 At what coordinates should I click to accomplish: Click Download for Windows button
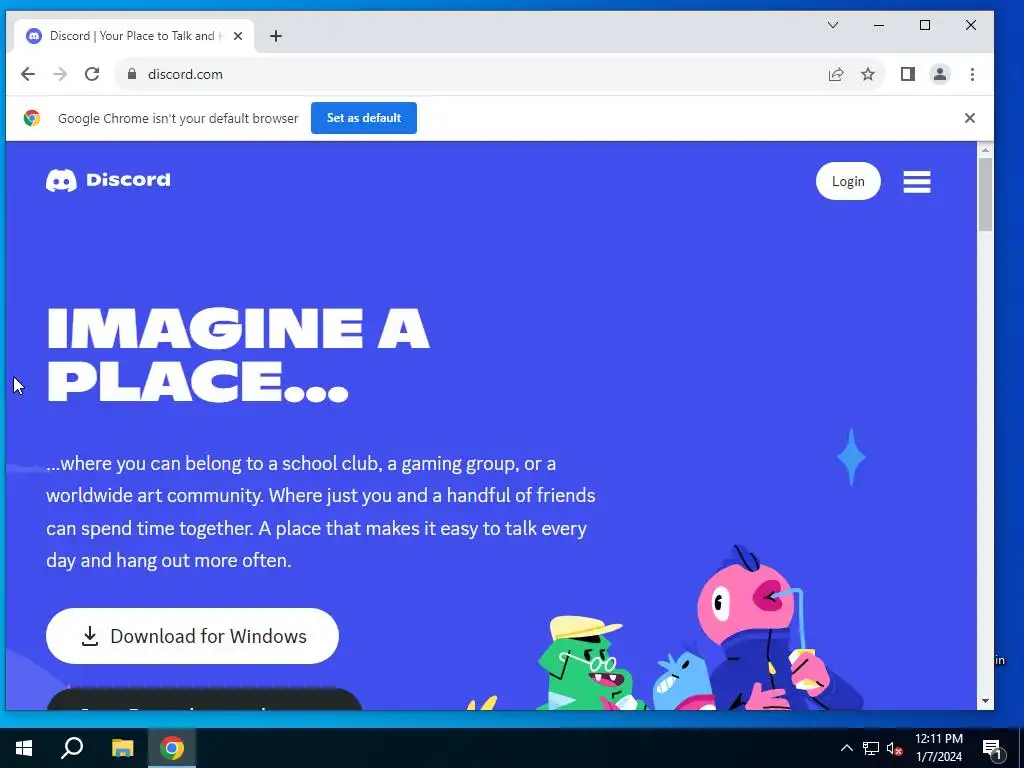click(x=192, y=635)
